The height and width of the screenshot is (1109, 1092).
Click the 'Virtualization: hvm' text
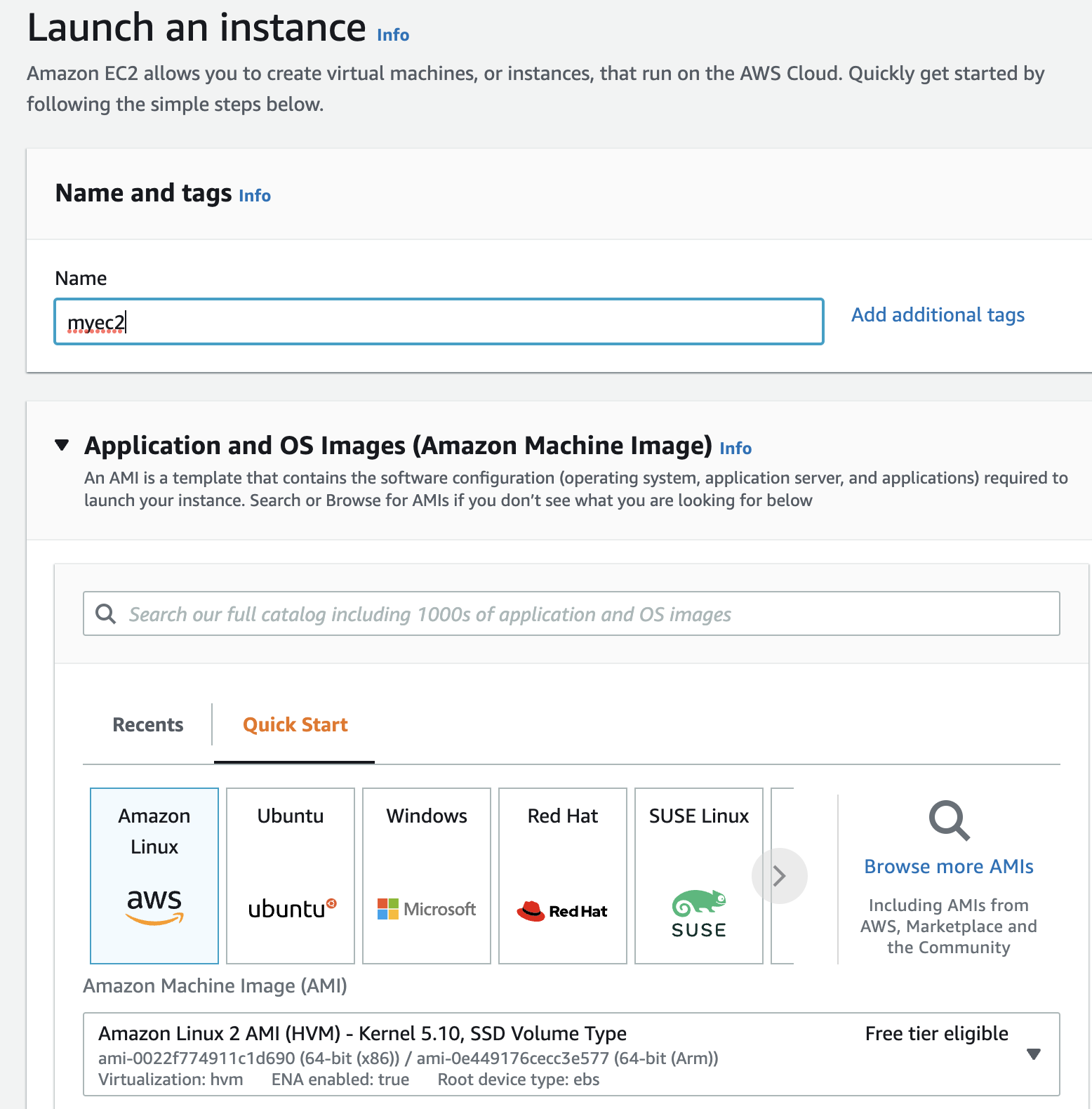pyautogui.click(x=171, y=1080)
